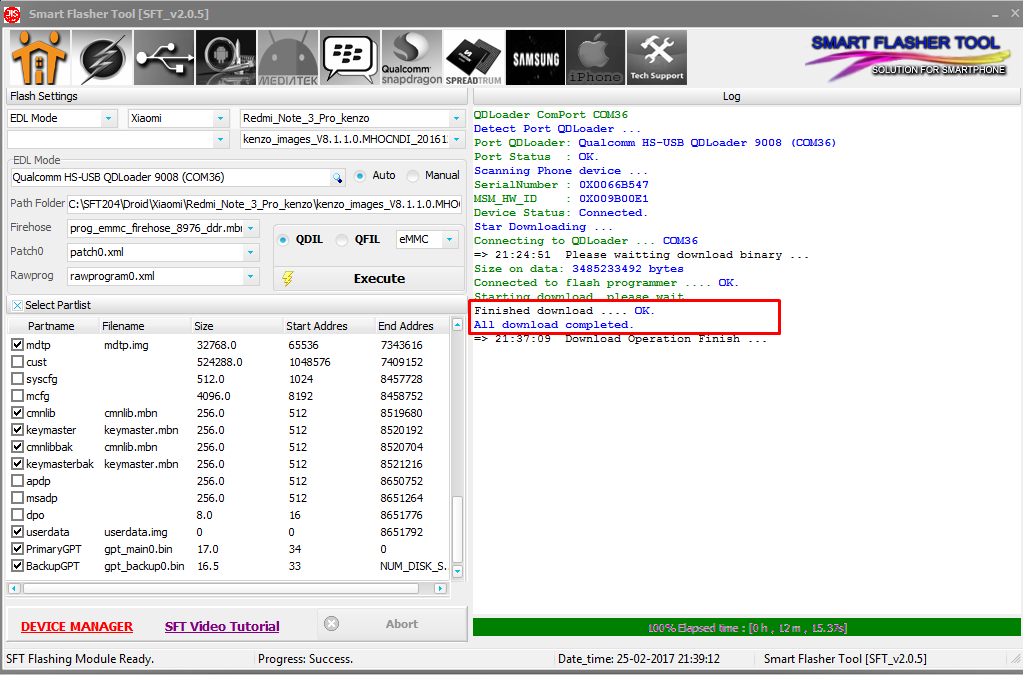
Task: Select the lightning flash module icon
Action: [102, 57]
